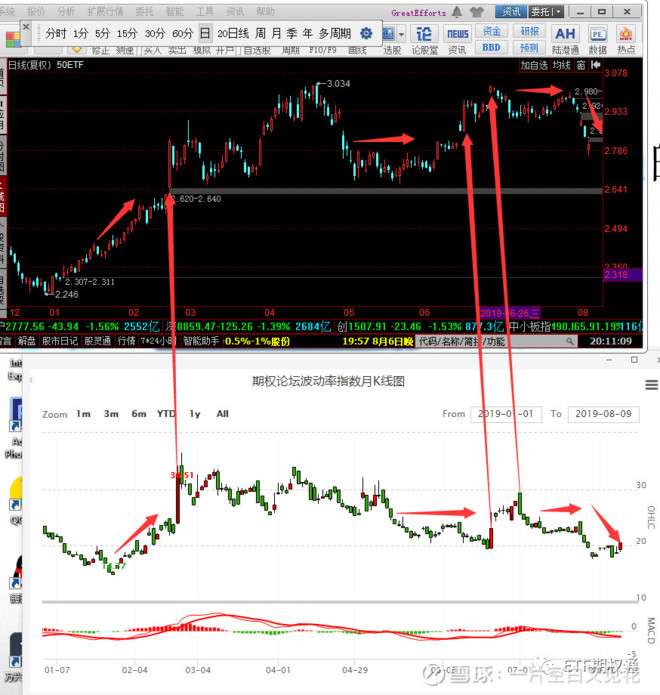
Task: Set chart zoom to 1m
Action: coord(83,414)
